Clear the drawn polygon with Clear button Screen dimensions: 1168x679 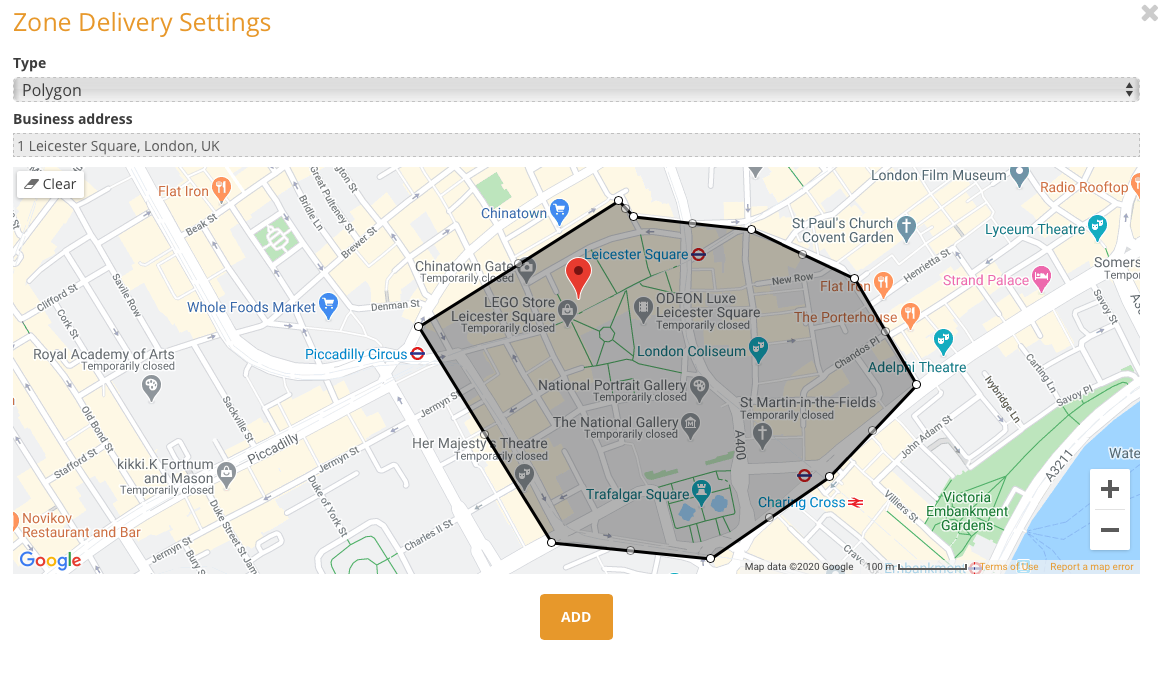tap(51, 184)
